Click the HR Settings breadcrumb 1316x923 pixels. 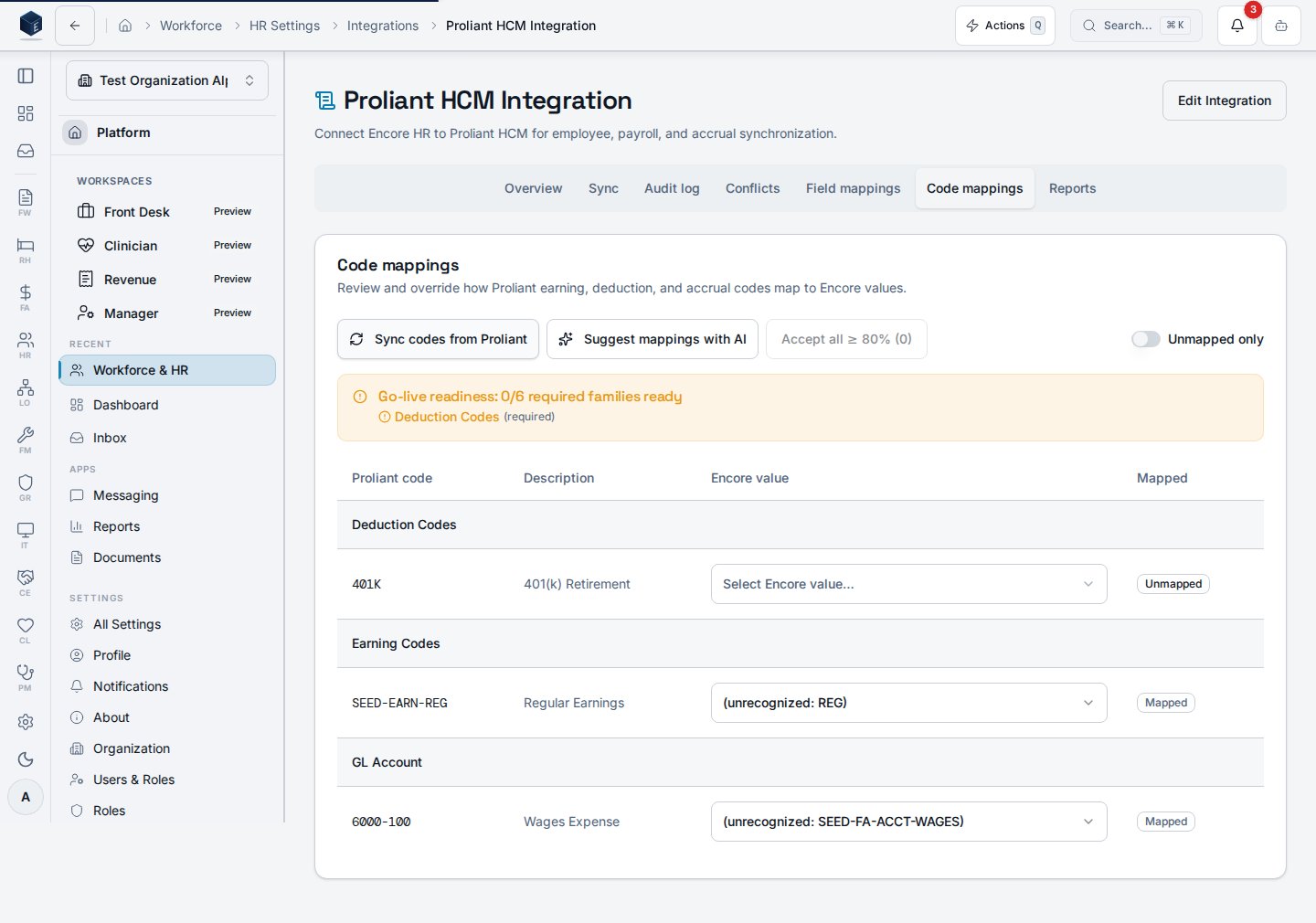[284, 26]
